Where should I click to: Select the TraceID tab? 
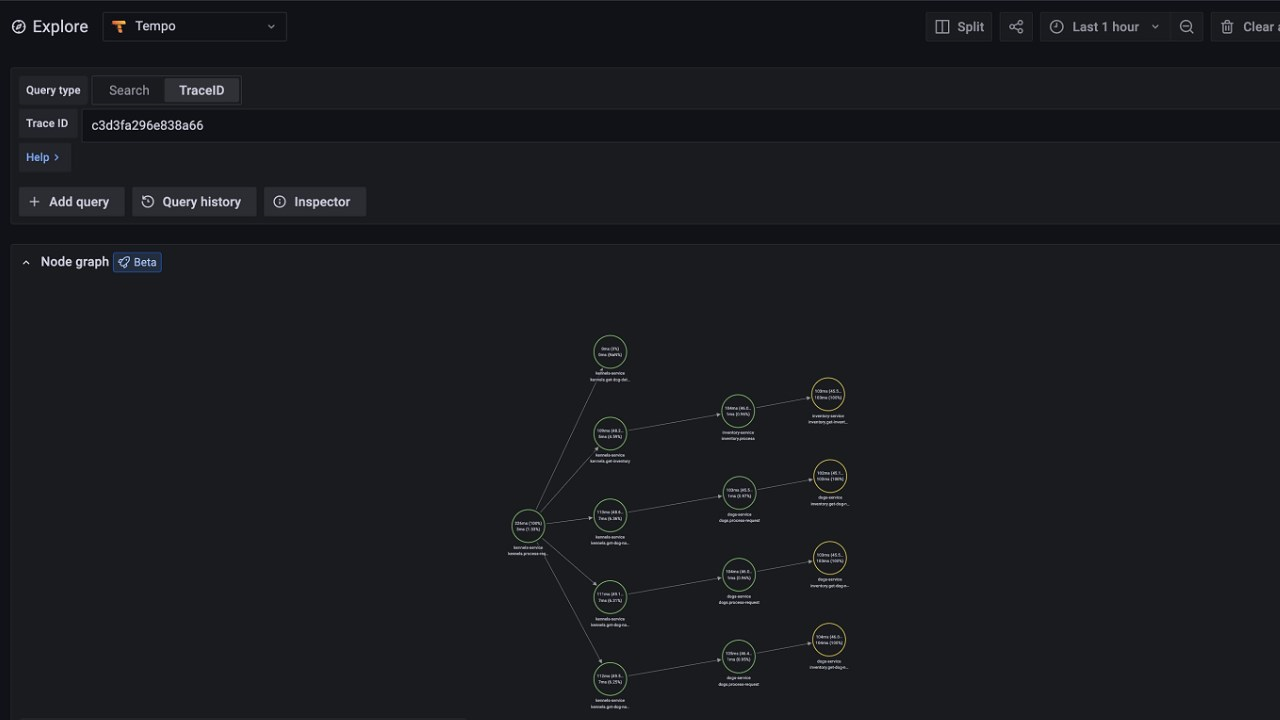(200, 90)
